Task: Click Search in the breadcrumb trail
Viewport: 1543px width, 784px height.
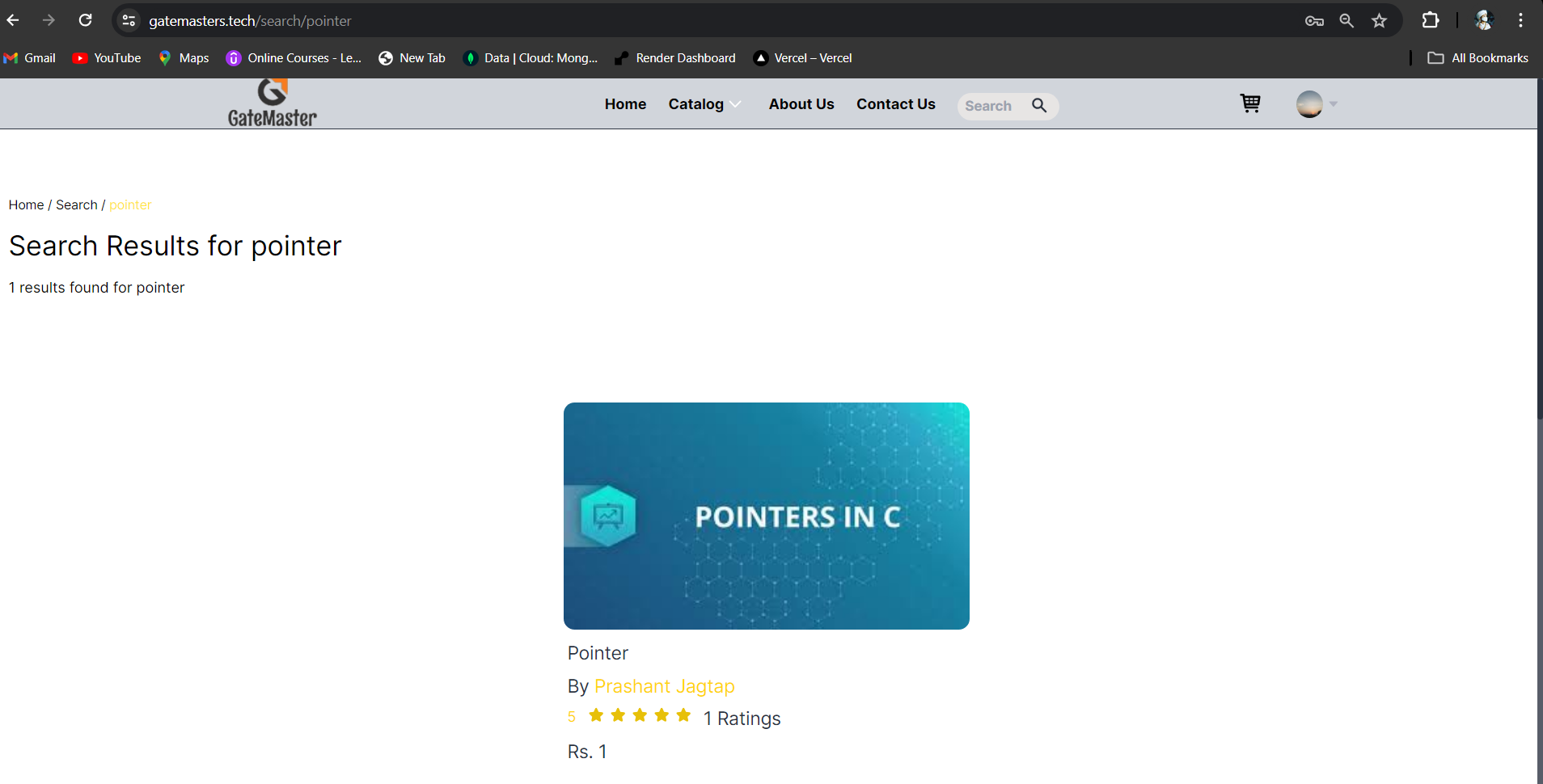Action: pos(76,204)
